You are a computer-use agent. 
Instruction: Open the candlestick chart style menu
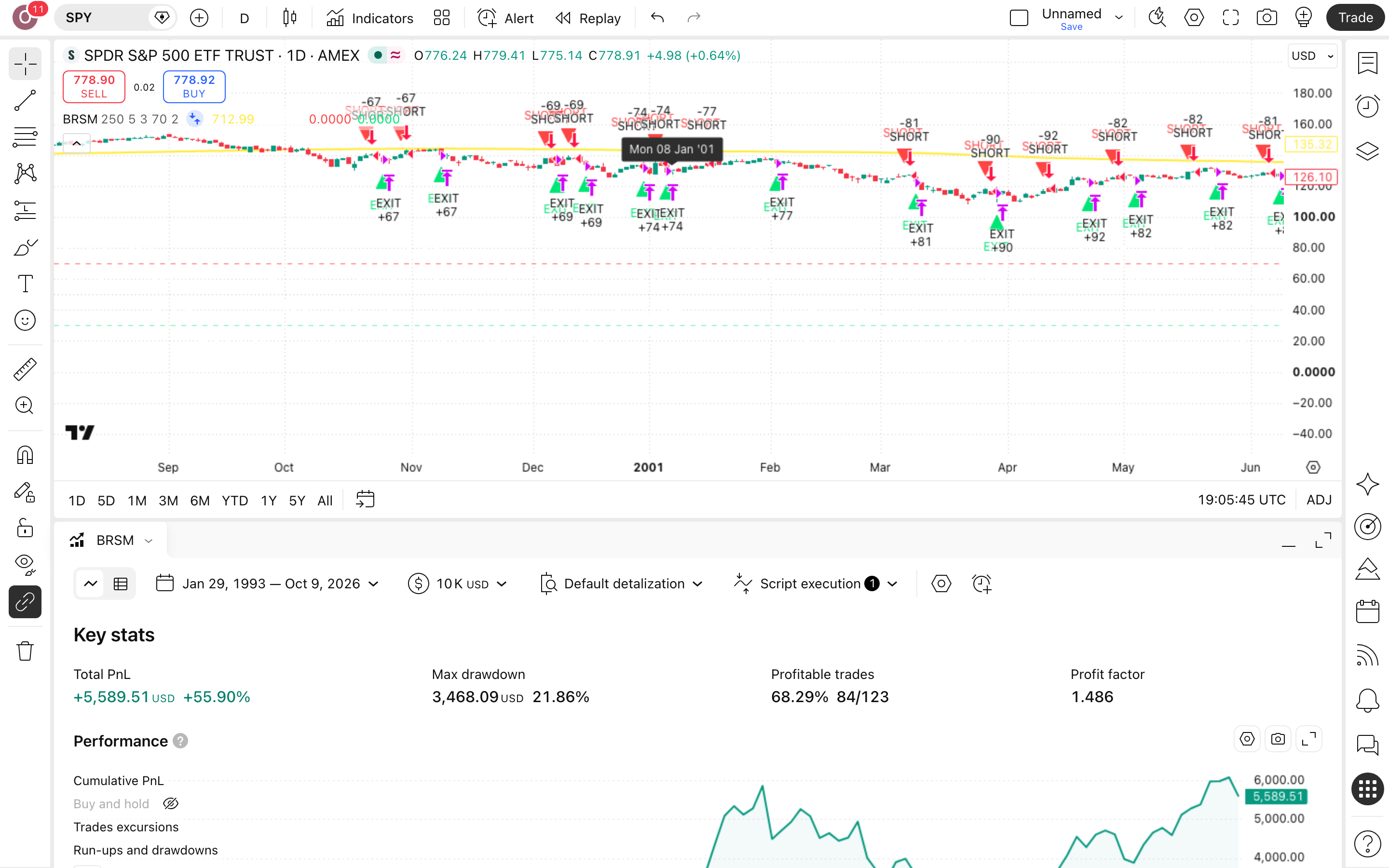(290, 18)
